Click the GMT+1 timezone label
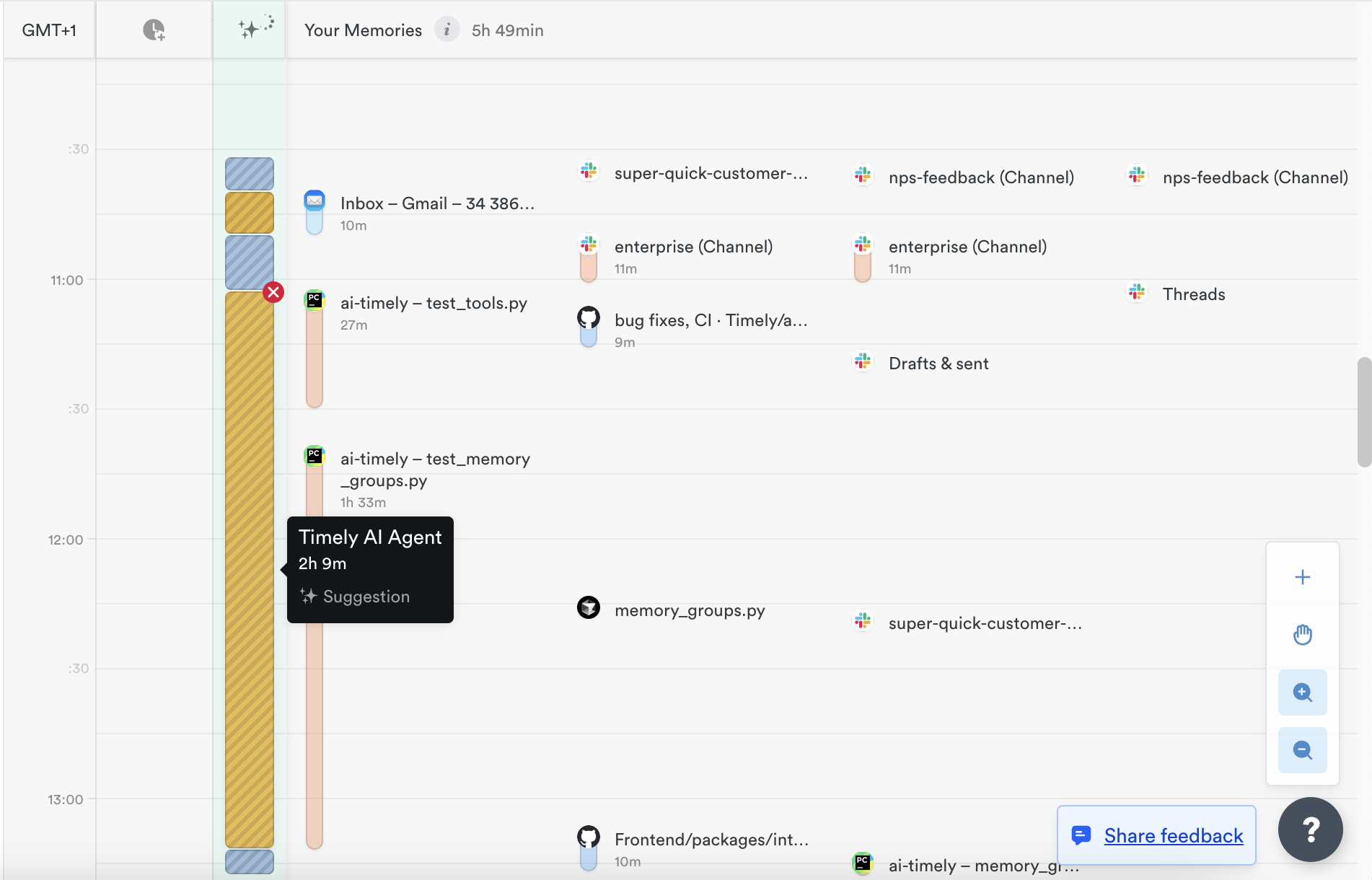The width and height of the screenshot is (1372, 880). (x=49, y=30)
